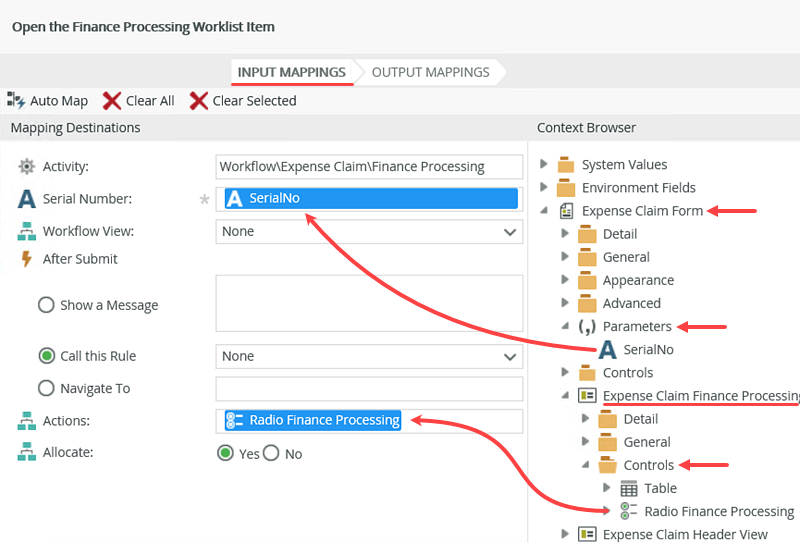
Task: Click the Workflow View hierarchy icon
Action: tap(27, 231)
